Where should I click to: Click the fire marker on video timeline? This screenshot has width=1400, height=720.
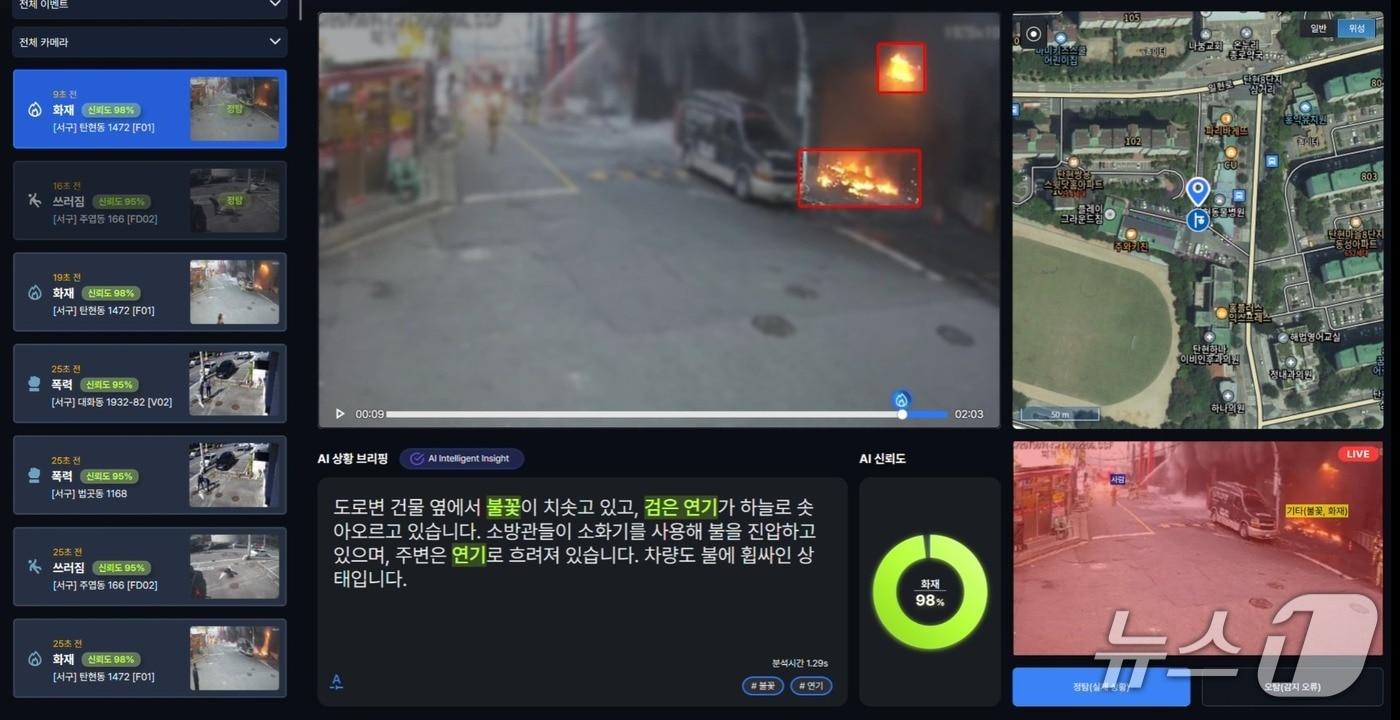tap(901, 400)
